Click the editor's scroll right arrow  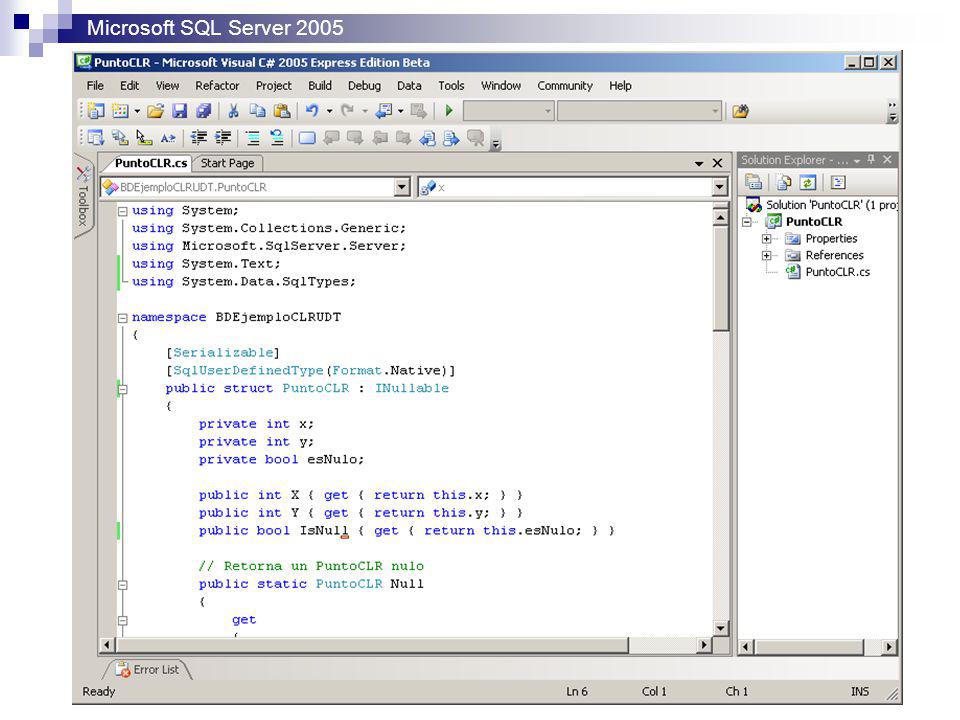[705, 645]
